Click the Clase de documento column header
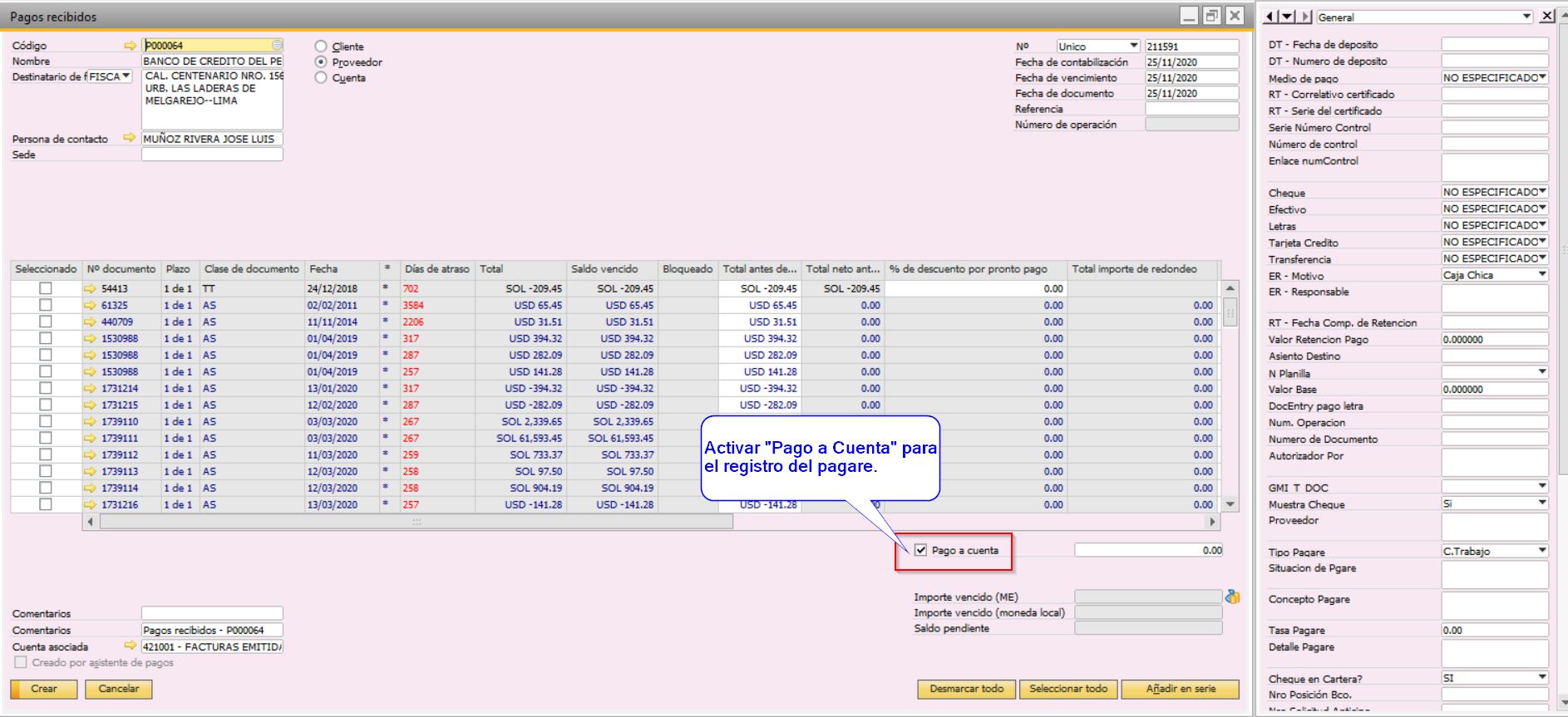Viewport: 1568px width, 717px height. point(252,269)
